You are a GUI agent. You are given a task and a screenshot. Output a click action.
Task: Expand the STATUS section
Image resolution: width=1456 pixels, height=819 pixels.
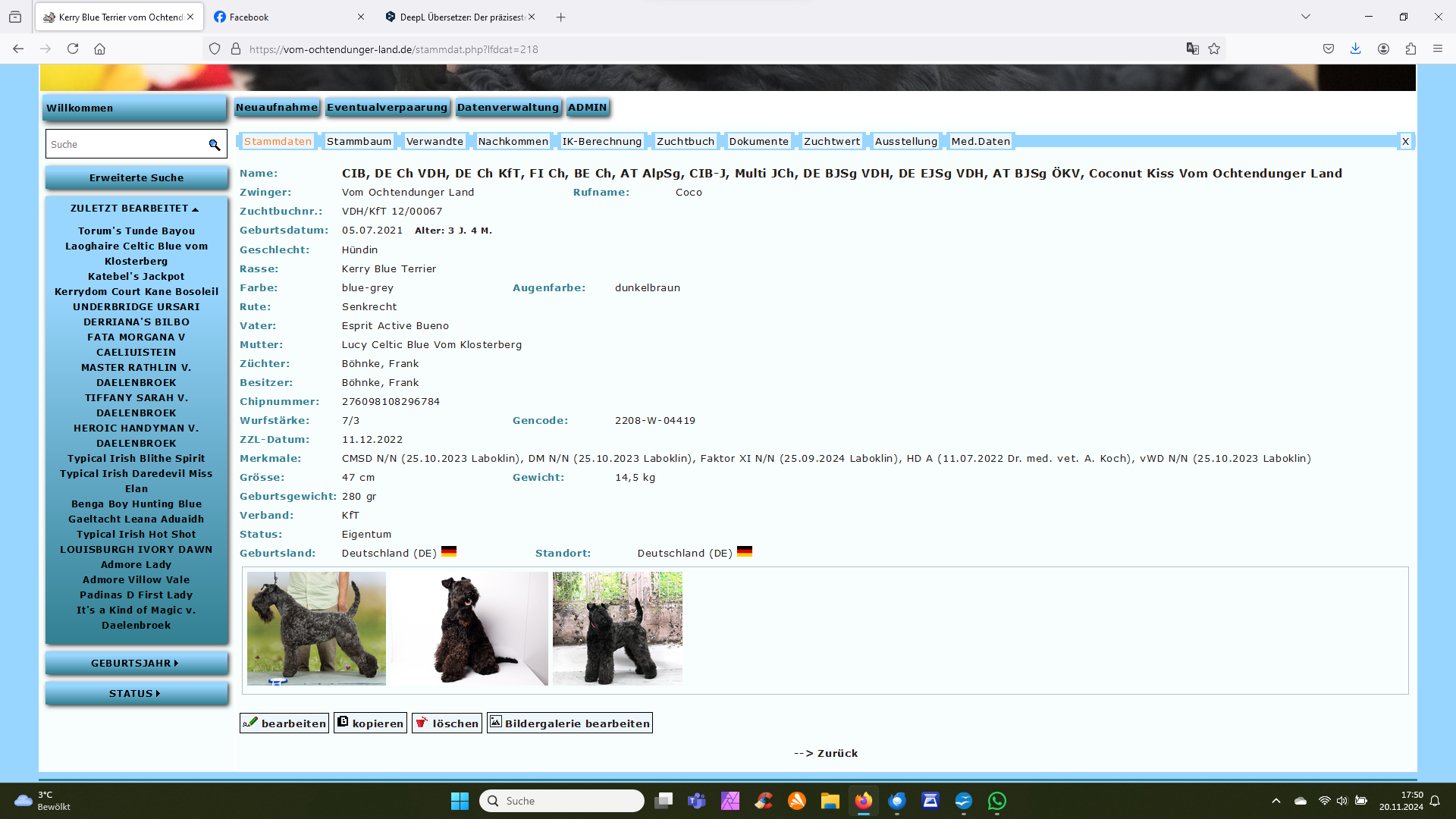point(135,694)
